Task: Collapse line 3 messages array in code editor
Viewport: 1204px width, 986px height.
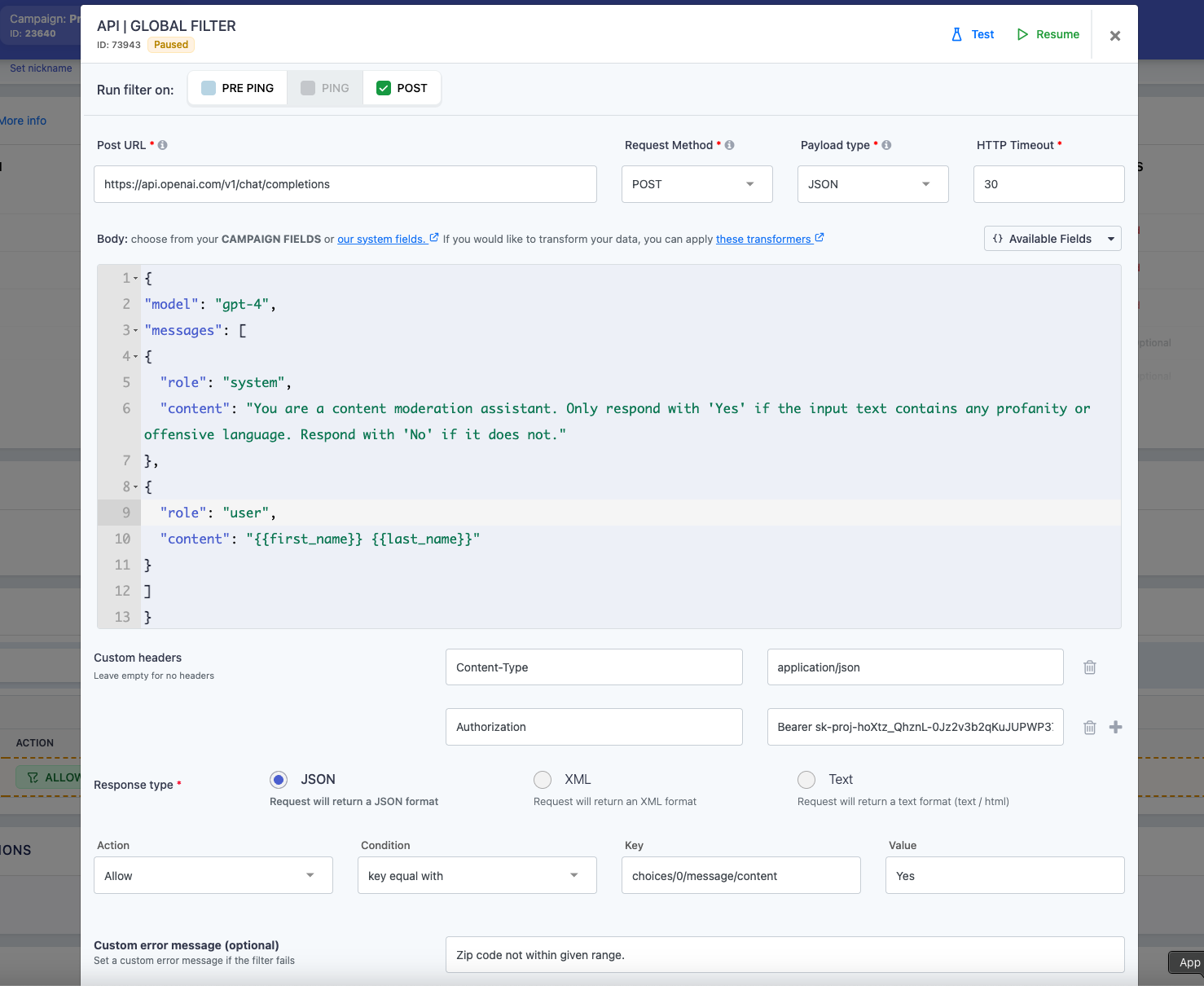Action: [x=135, y=331]
